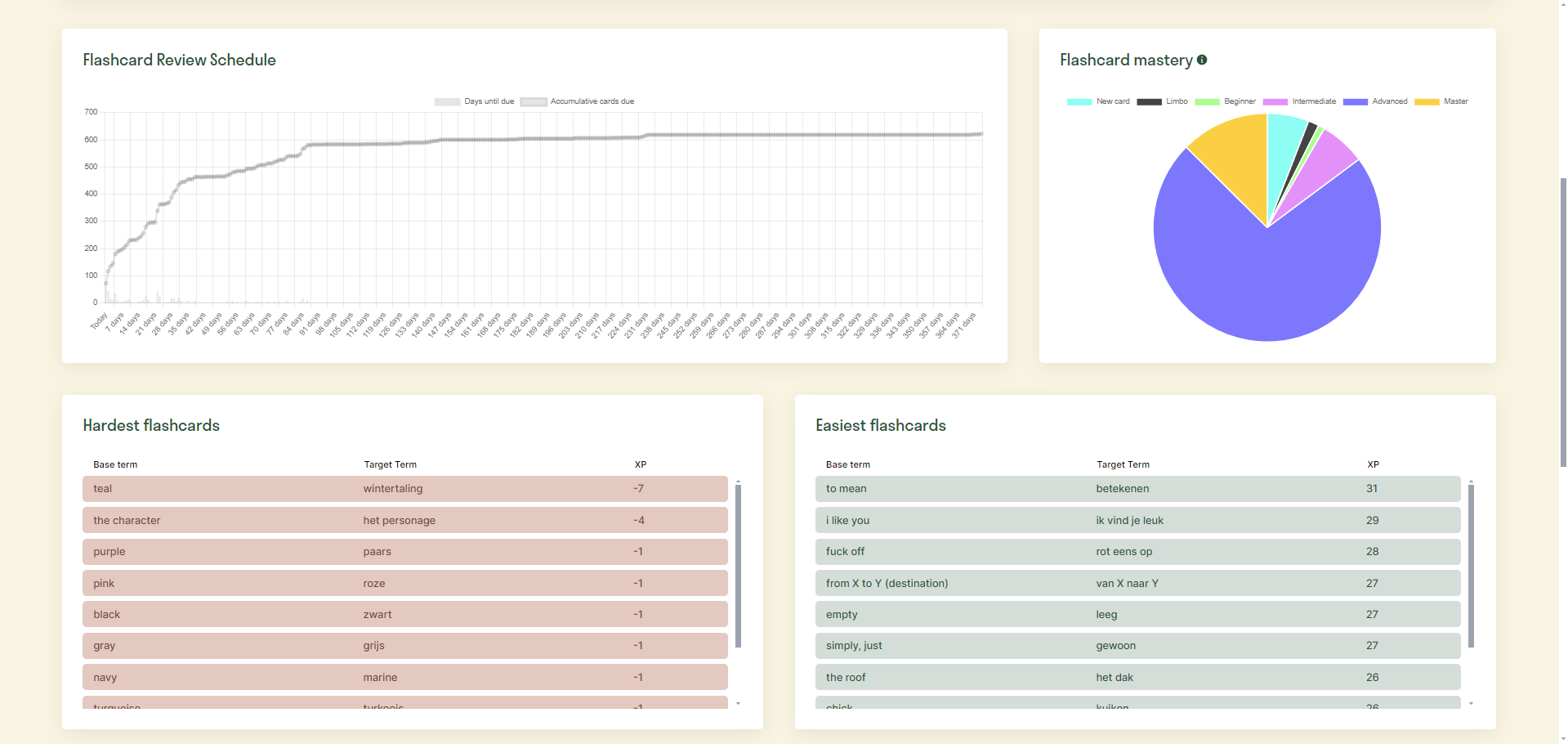Image resolution: width=1568 pixels, height=744 pixels.
Task: Select 'the roof' flashcard row
Action: 1137,677
